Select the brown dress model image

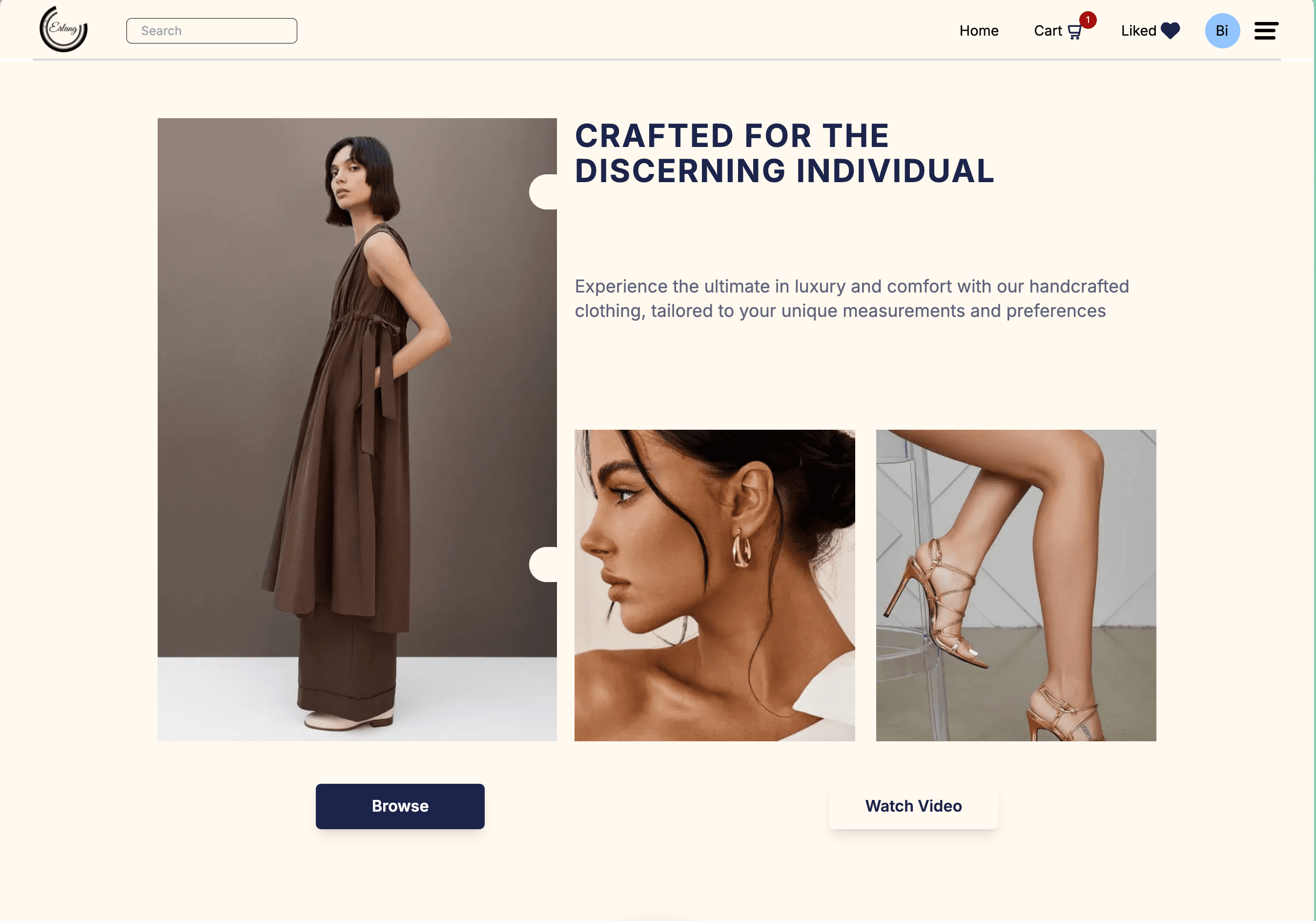(x=357, y=430)
